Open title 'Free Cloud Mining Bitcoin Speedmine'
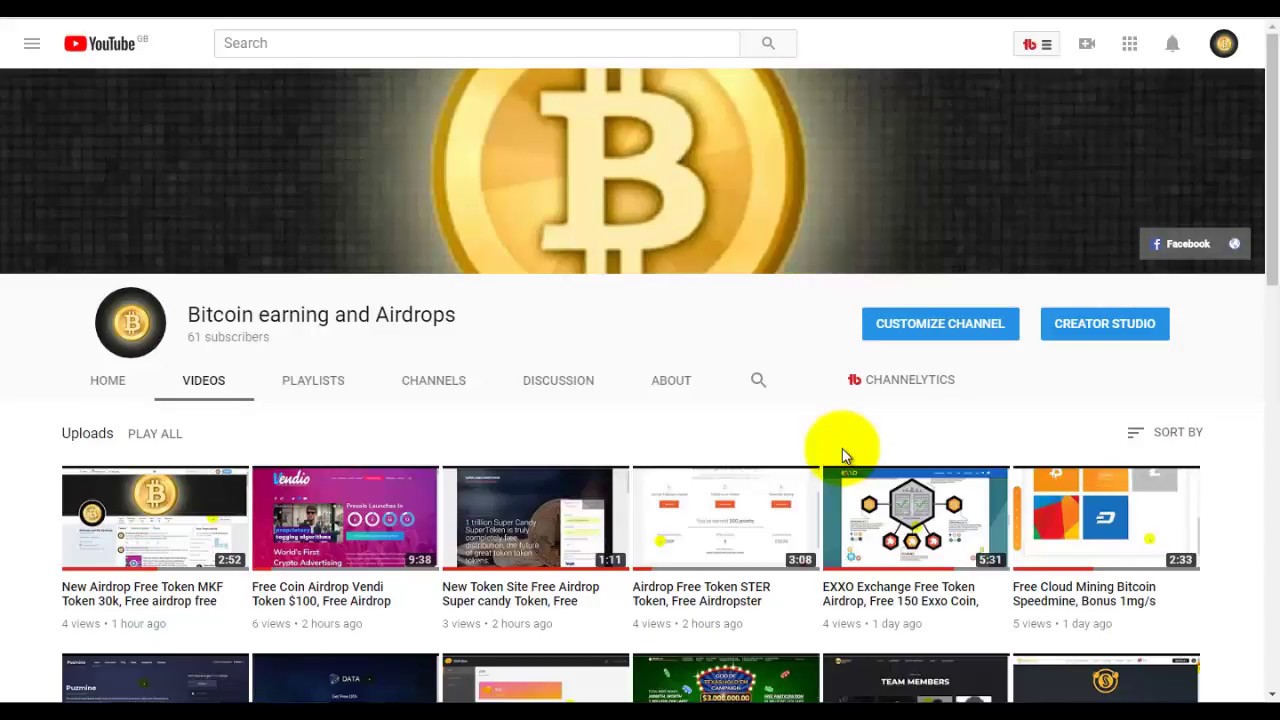 point(1084,594)
